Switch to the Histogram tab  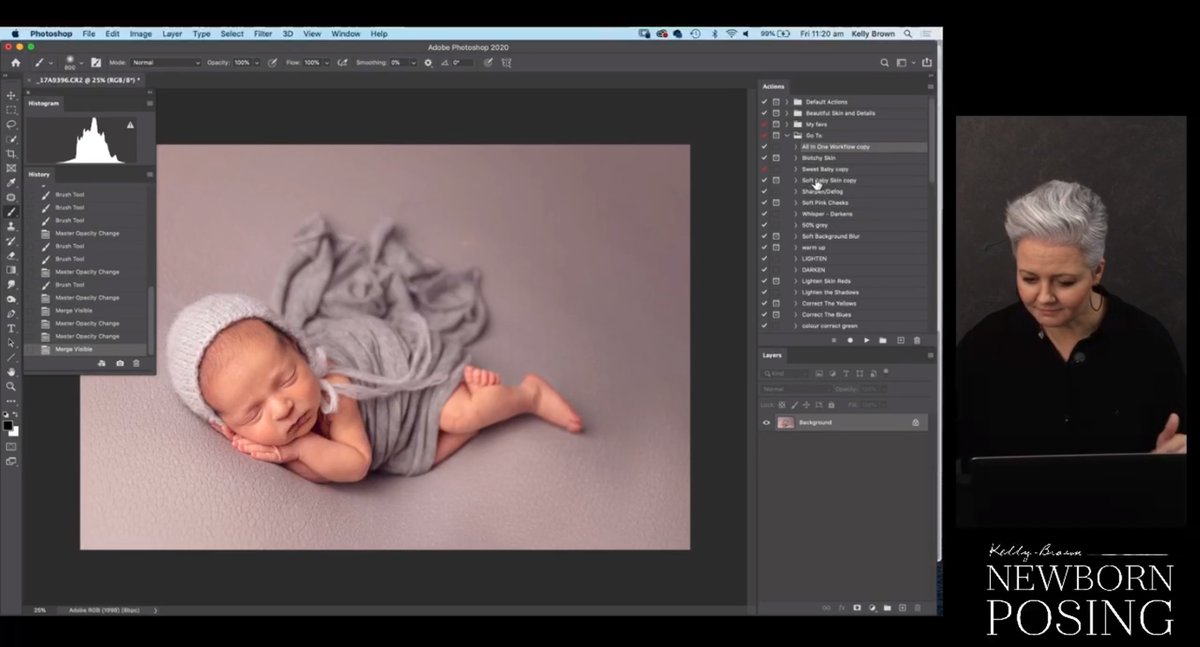(44, 103)
